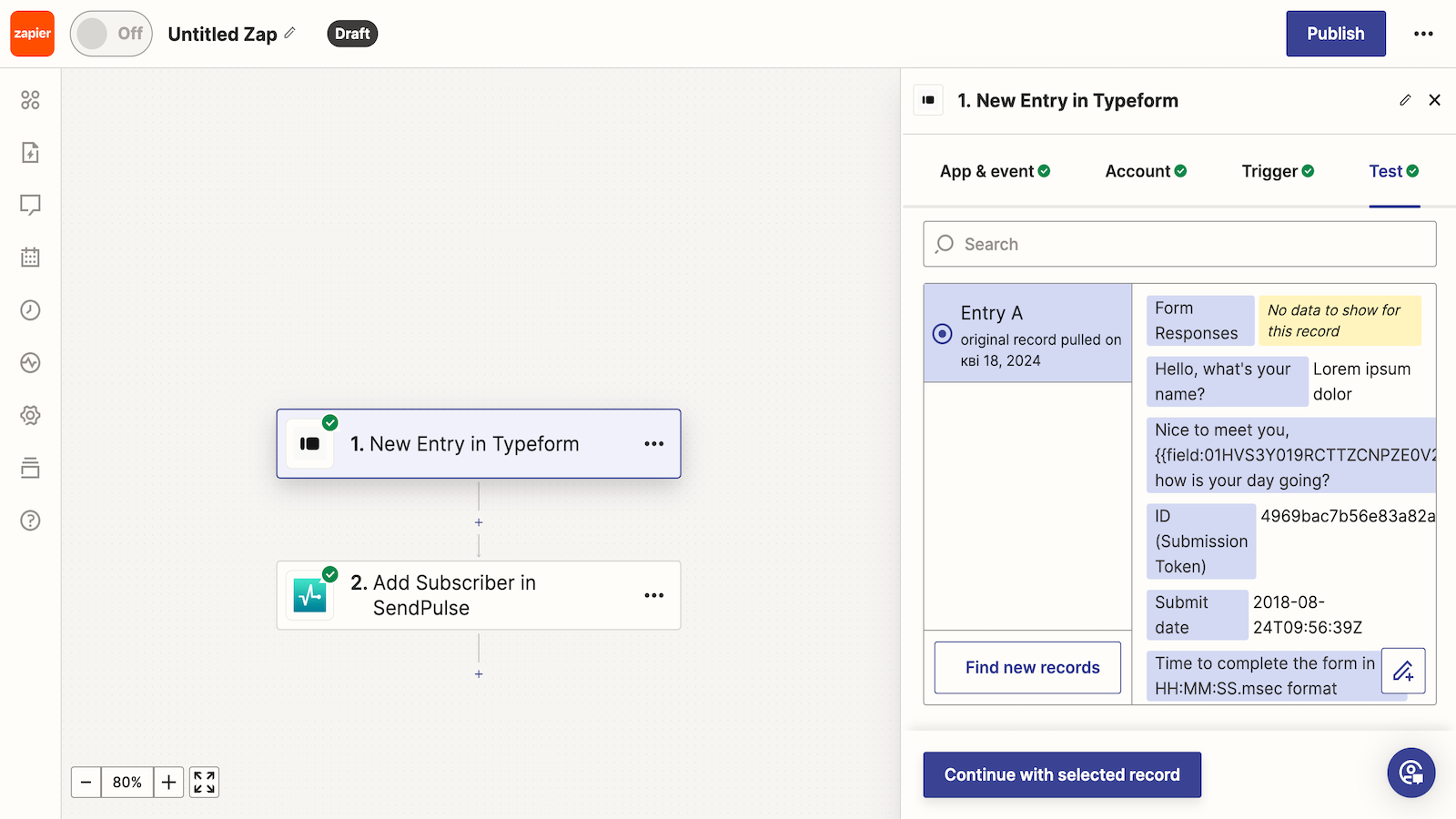
Task: Click the help question mark icon
Action: click(30, 521)
